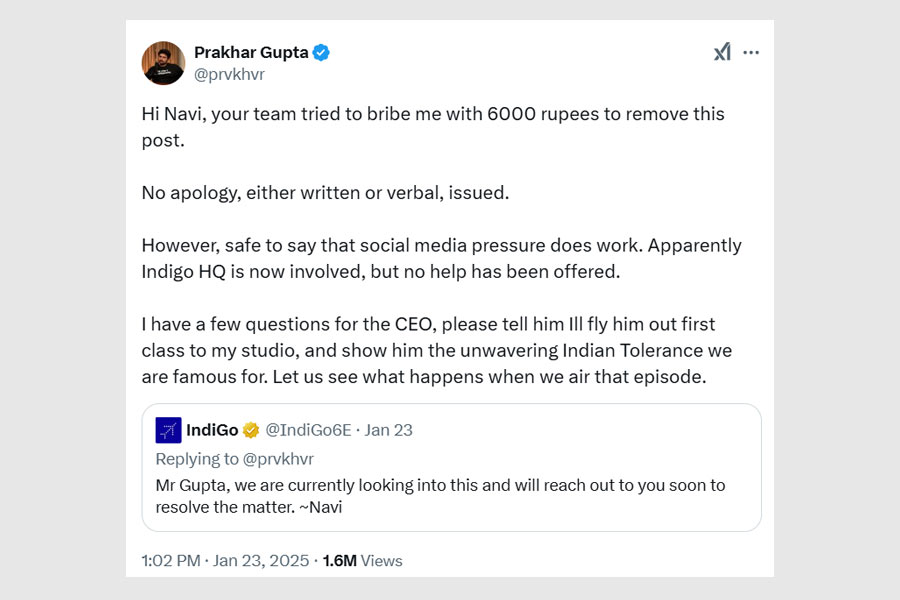
Task: Expand the three-dot more options menu
Action: click(751, 52)
